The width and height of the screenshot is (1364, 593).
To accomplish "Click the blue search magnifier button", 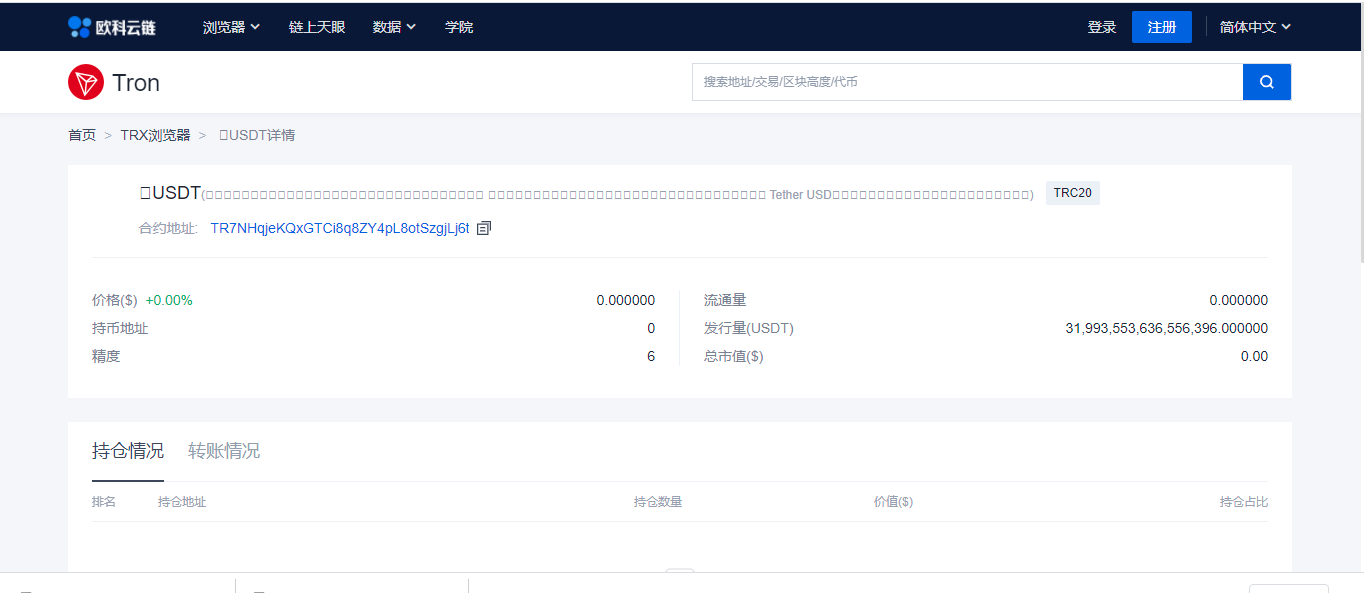I will [1266, 82].
